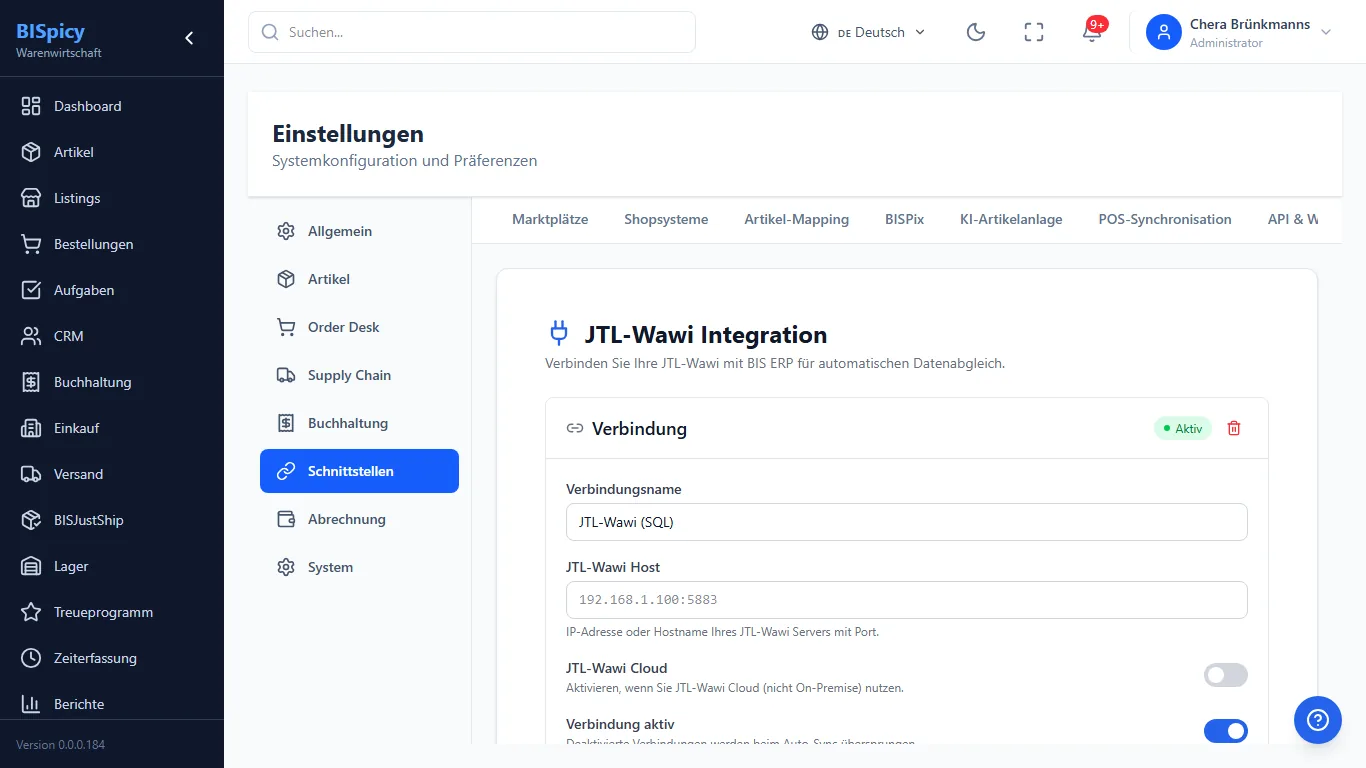This screenshot has height=768, width=1366.
Task: Open Dashboard icon in main sidebar
Action: click(31, 106)
